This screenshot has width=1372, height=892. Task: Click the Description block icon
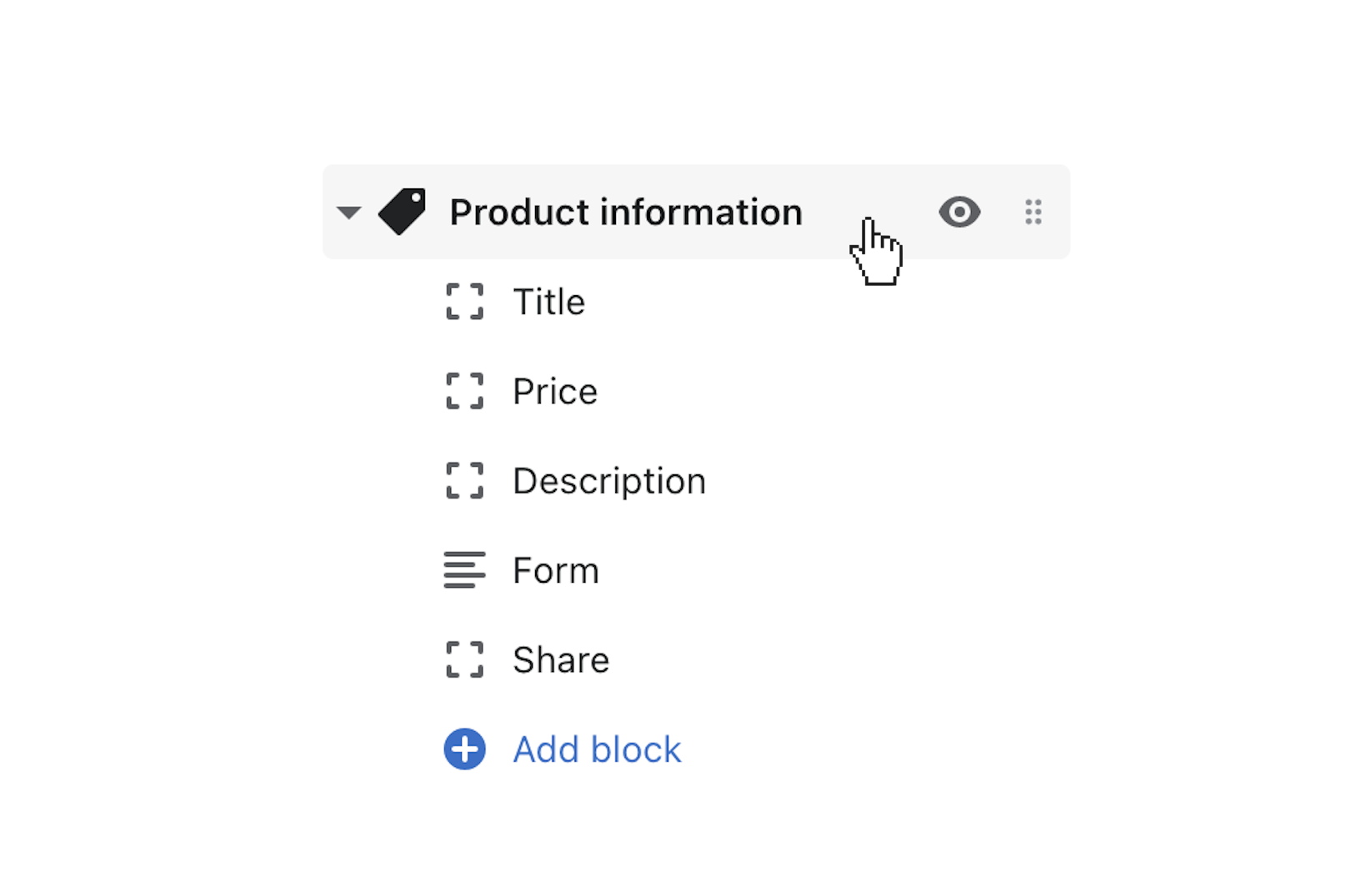tap(464, 480)
